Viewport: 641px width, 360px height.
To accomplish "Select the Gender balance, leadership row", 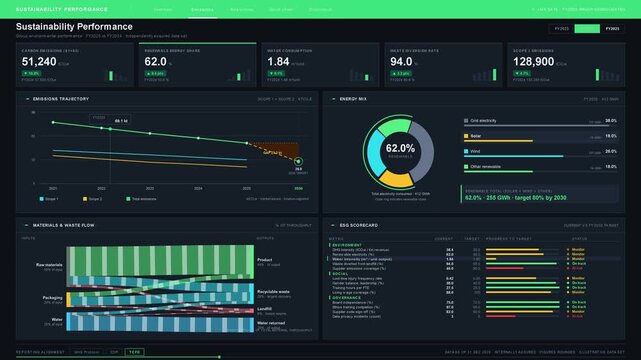I will coord(475,283).
